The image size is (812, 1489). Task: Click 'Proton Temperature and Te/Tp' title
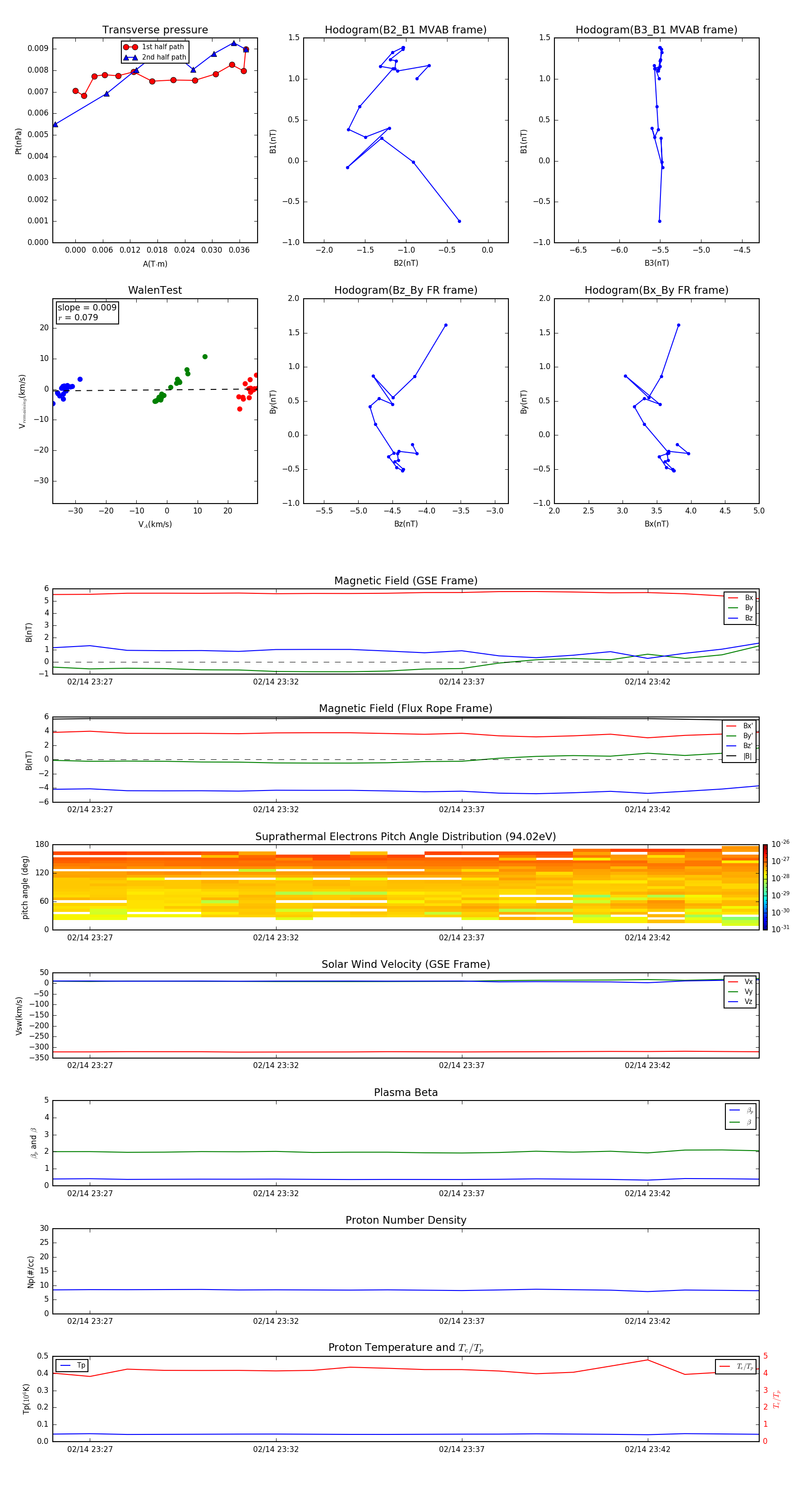(x=406, y=1347)
